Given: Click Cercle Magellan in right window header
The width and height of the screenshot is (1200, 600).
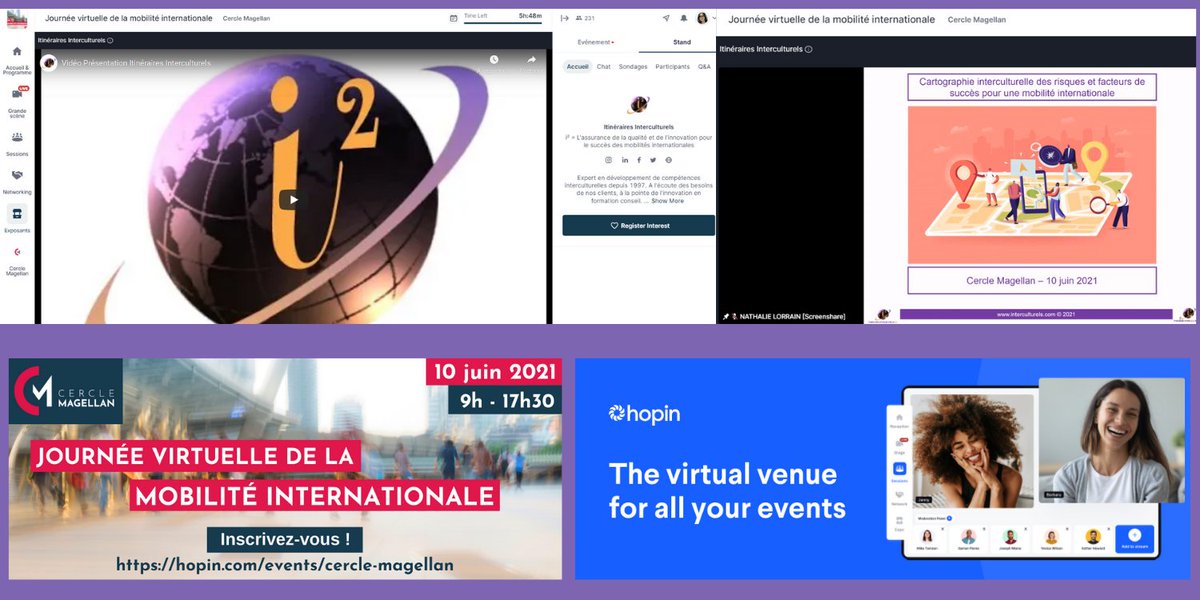Looking at the screenshot, I should pyautogui.click(x=975, y=19).
